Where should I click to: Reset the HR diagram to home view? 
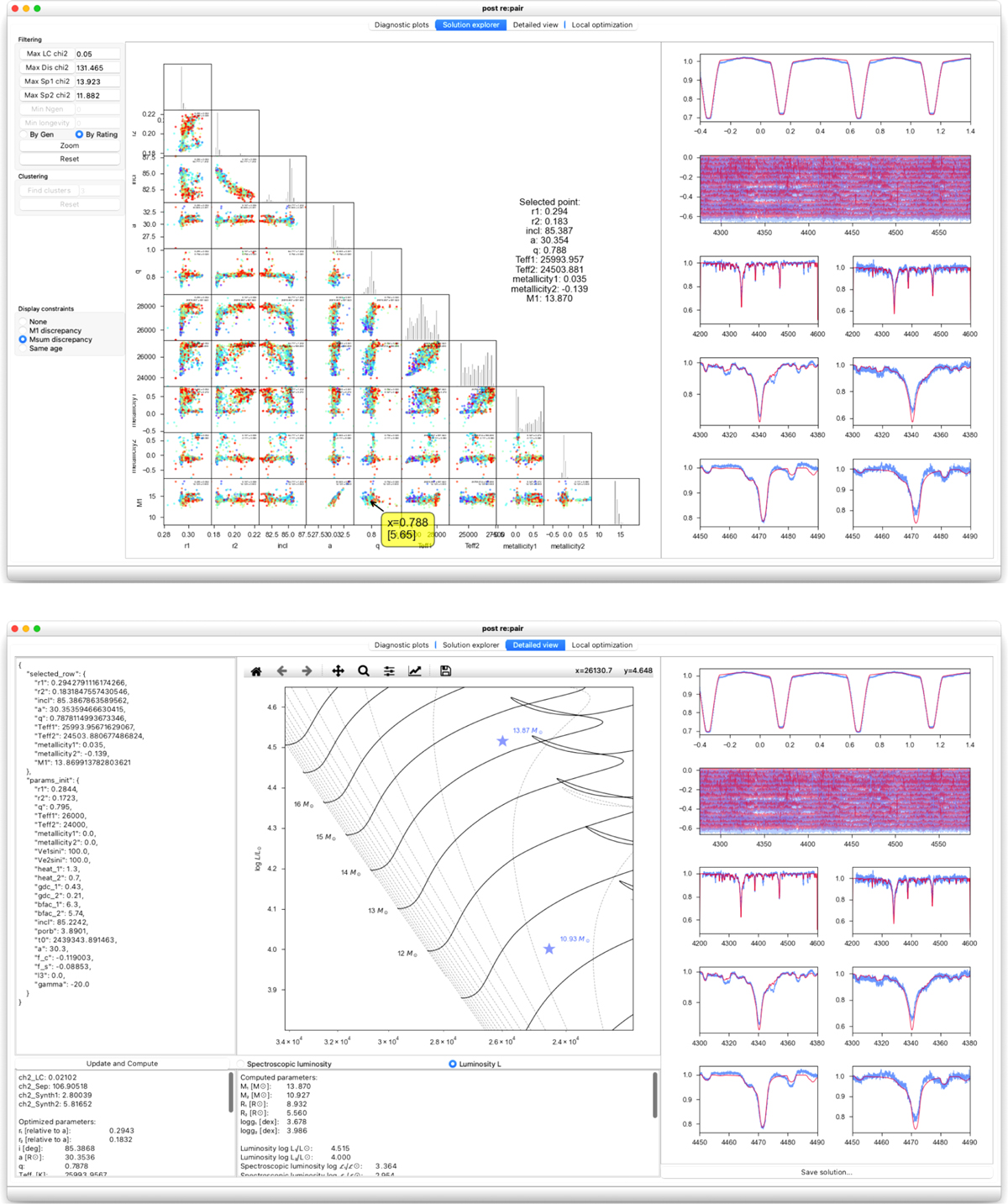256,671
